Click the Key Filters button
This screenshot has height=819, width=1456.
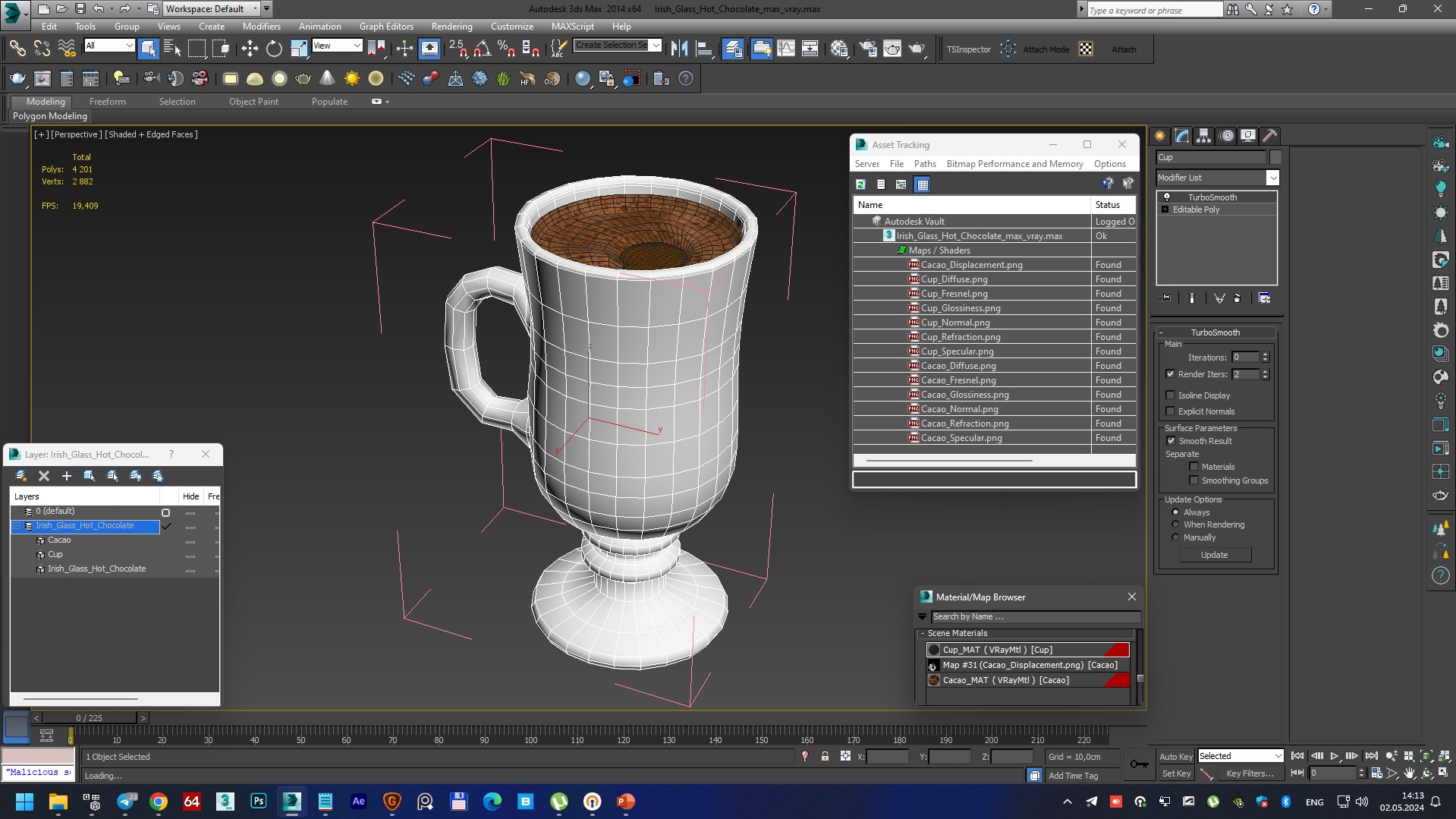coord(1249,773)
